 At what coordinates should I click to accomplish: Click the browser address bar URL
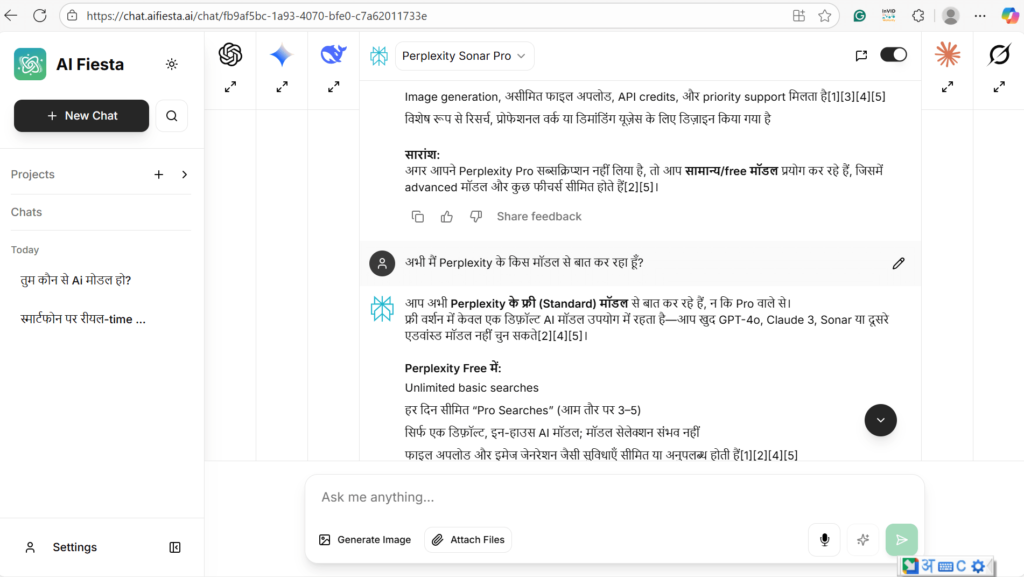click(257, 16)
